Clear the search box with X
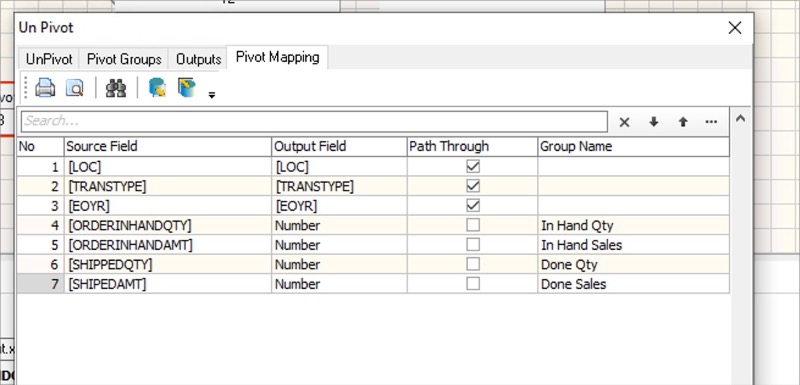Screen dimensions: 800x385 (x=624, y=122)
